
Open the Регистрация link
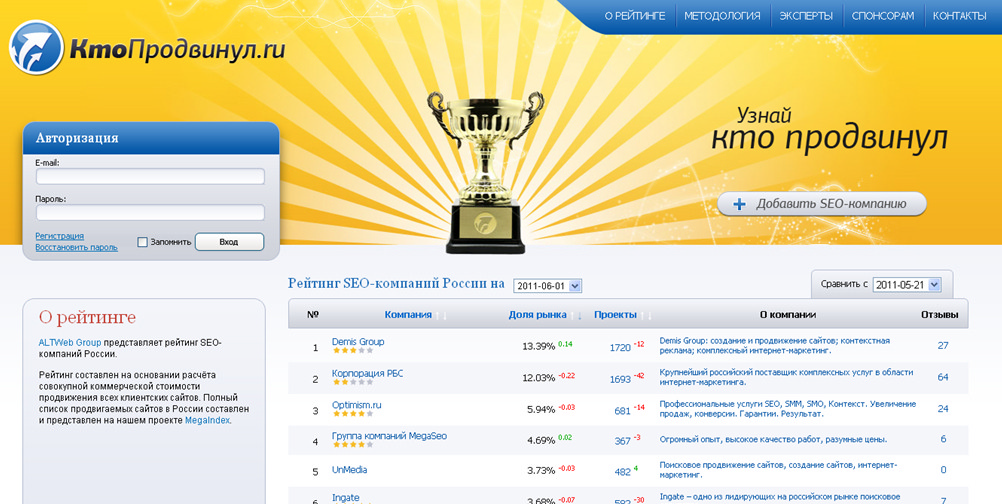tap(59, 236)
